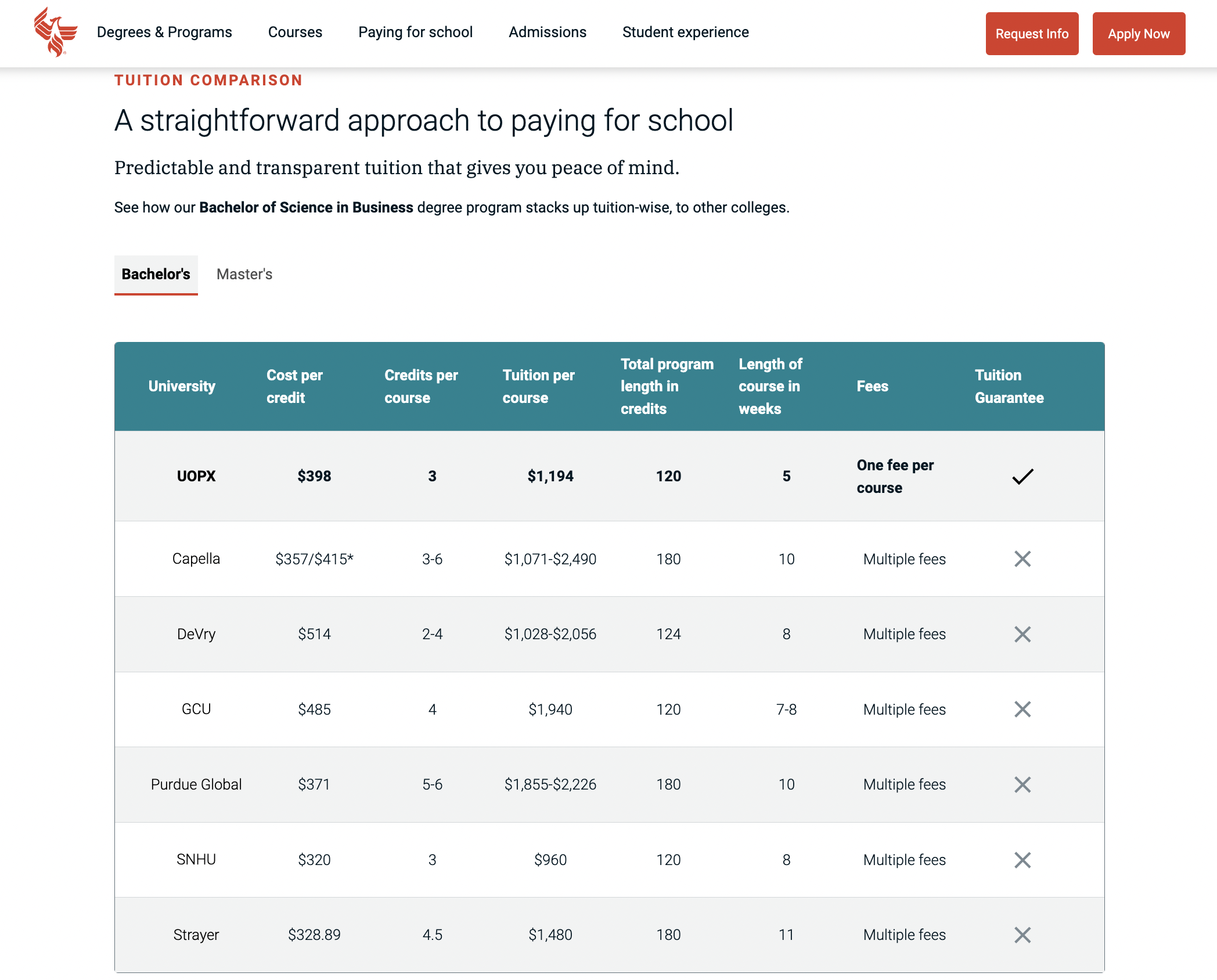This screenshot has width=1217, height=980.
Task: Click the SNHU university name
Action: point(196,859)
